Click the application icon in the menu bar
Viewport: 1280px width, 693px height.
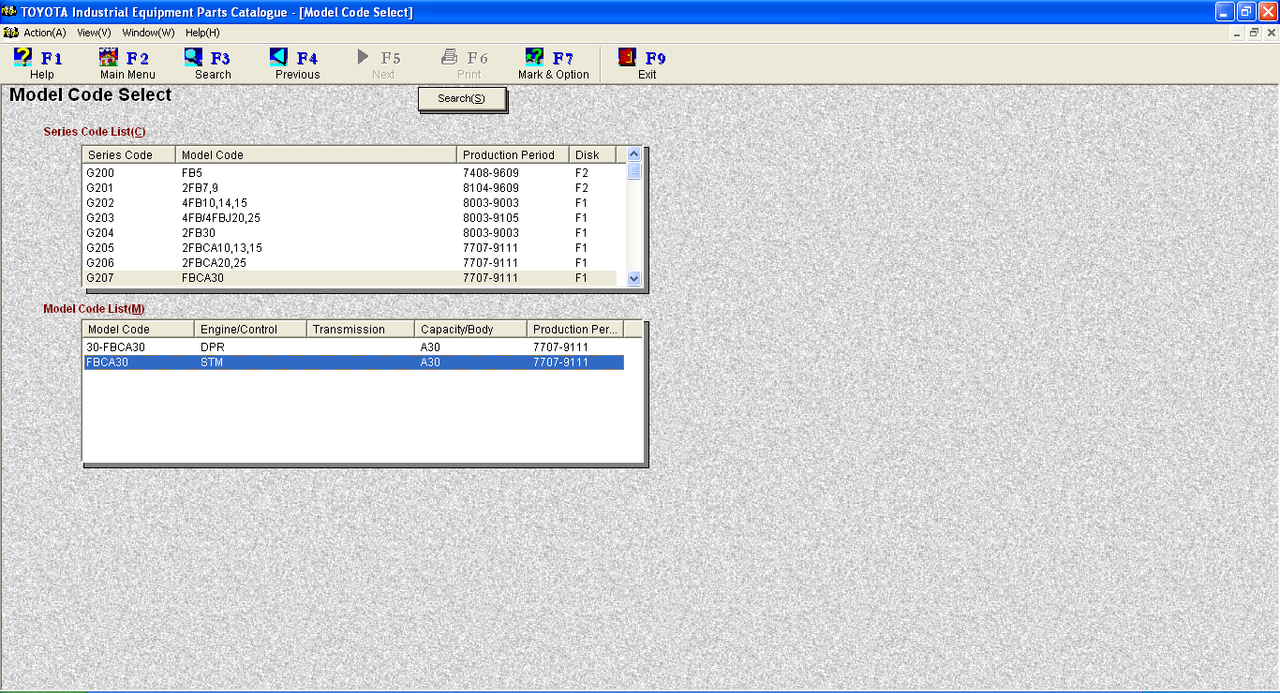tap(11, 33)
